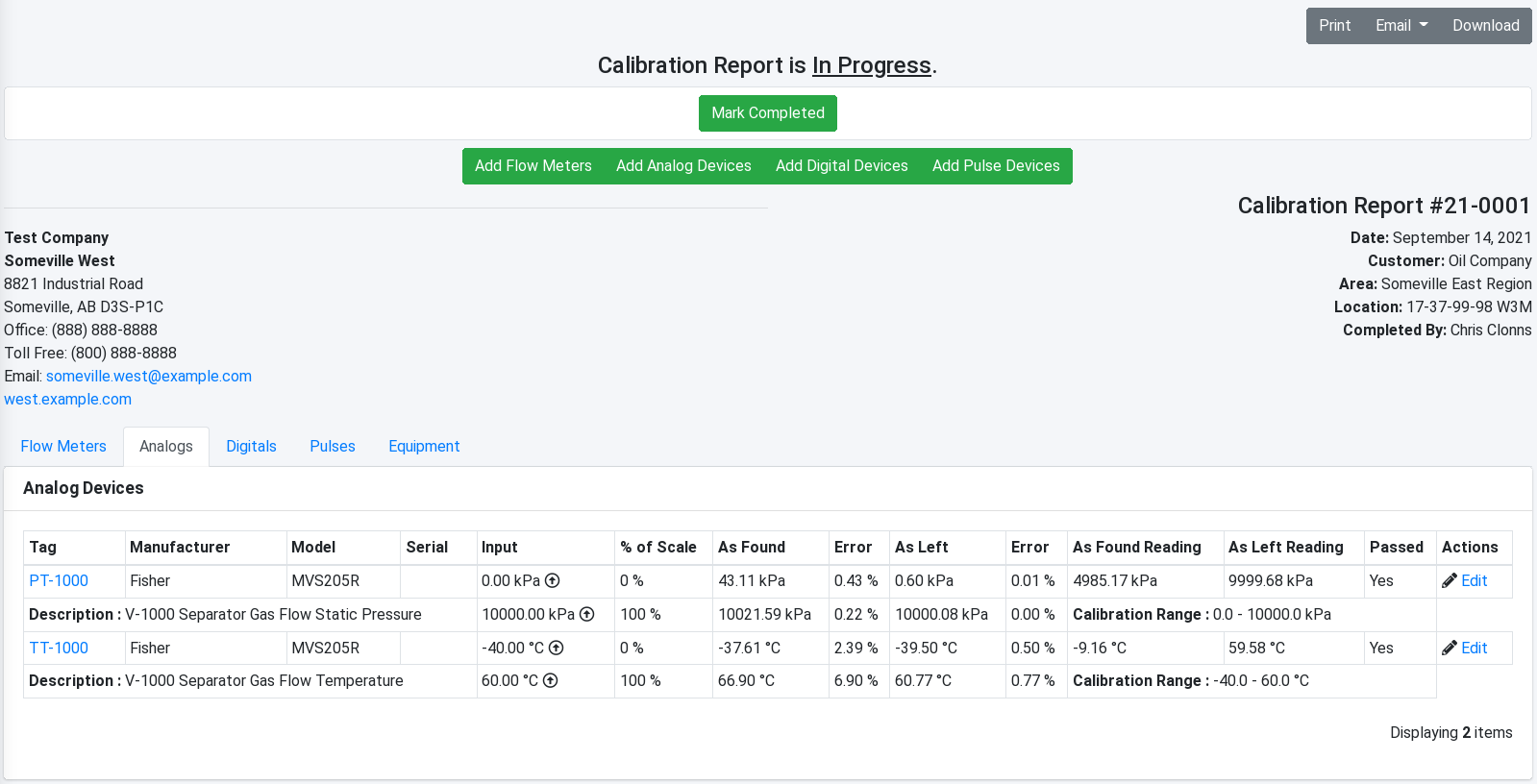Open the TT-1000 tag link

coord(59,648)
